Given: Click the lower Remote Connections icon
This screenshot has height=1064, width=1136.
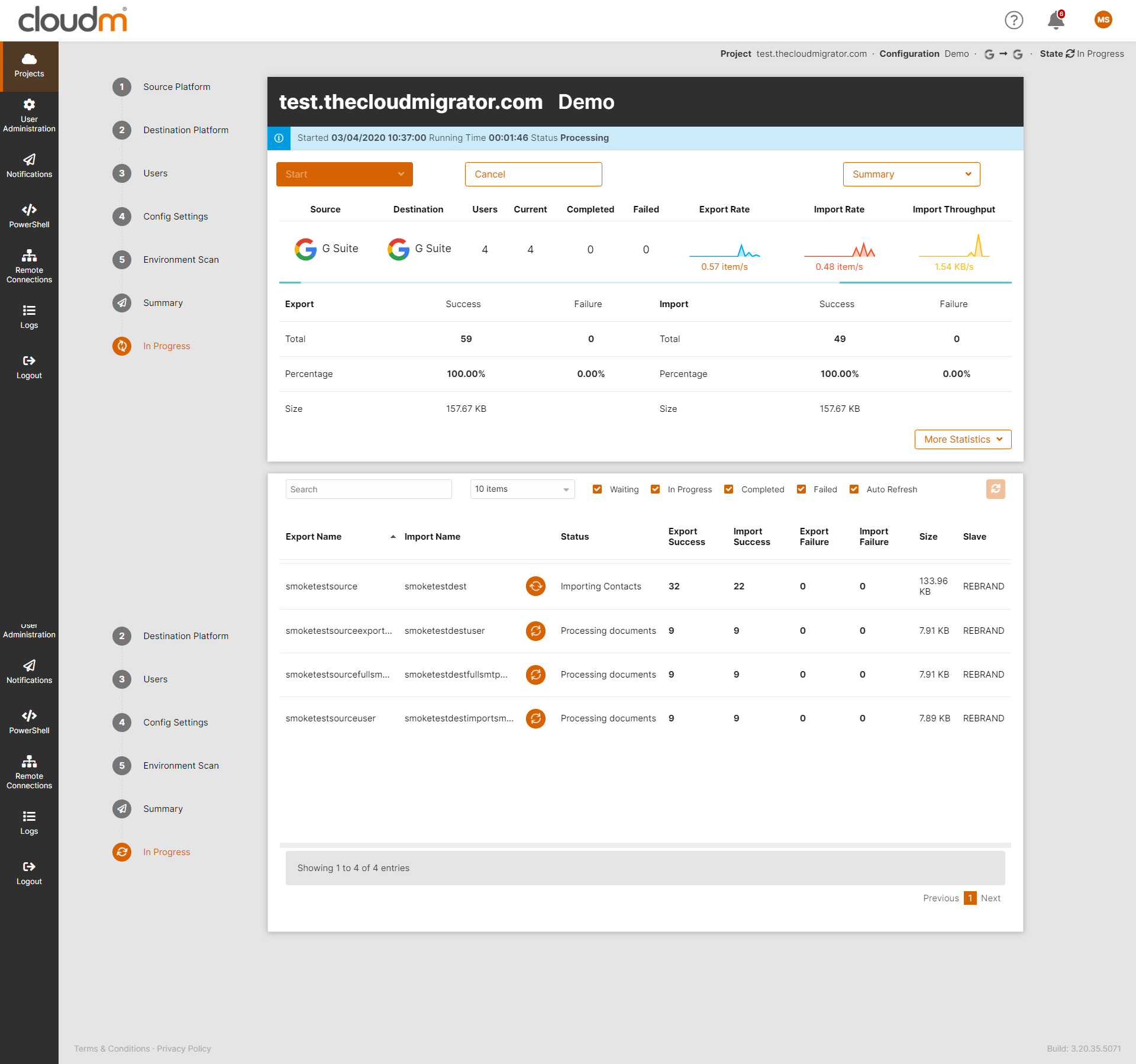Looking at the screenshot, I should 29,762.
